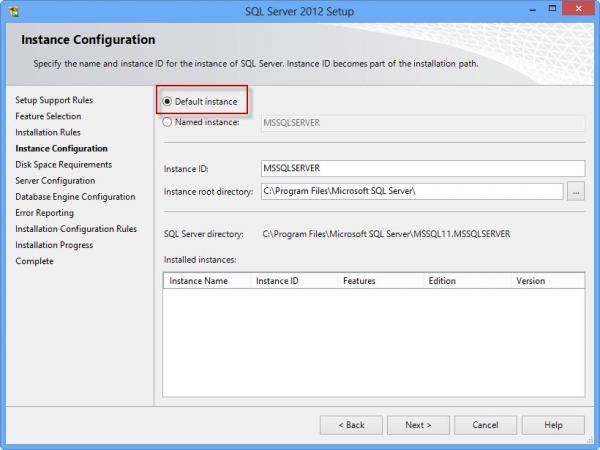Viewport: 600px width, 450px height.
Task: Select Database Engine Configuration step
Action: [75, 197]
